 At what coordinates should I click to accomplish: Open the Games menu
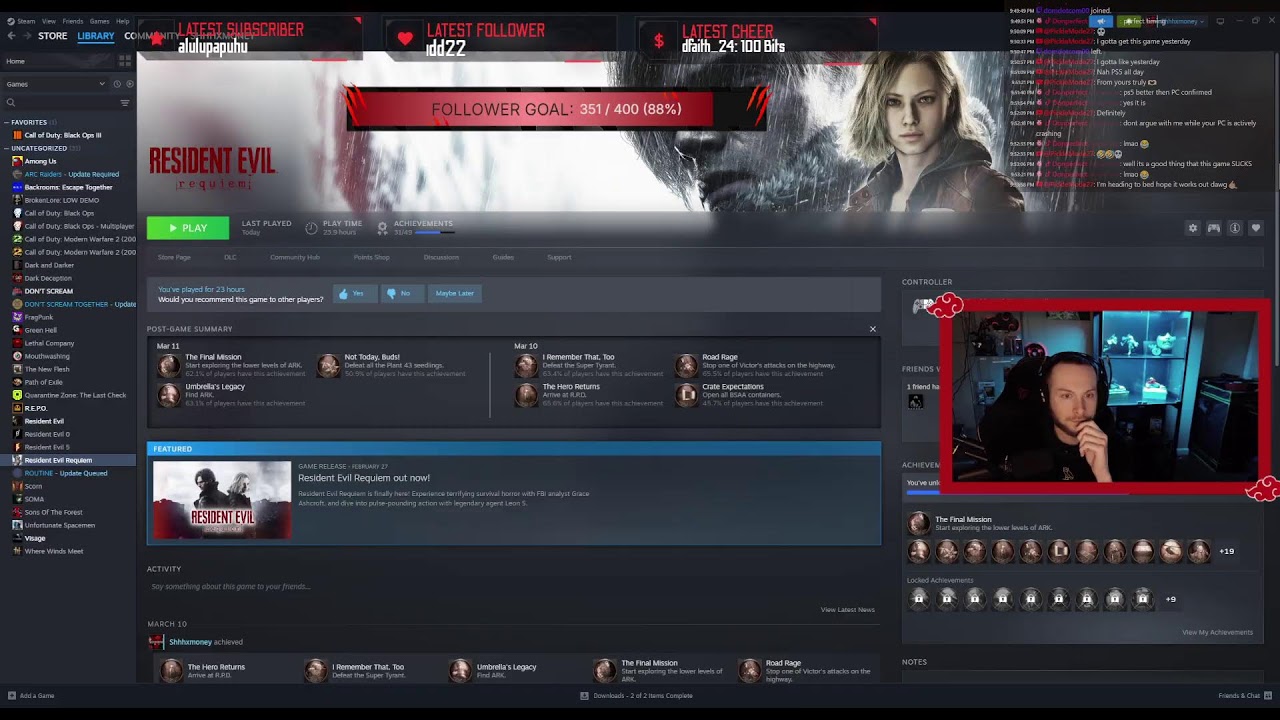click(x=100, y=21)
